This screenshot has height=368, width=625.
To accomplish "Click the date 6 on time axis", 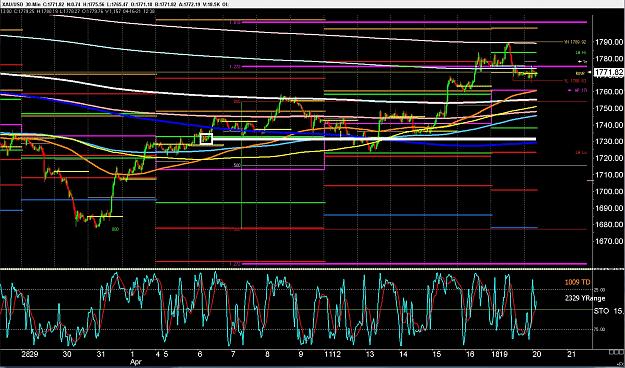I will [200, 354].
